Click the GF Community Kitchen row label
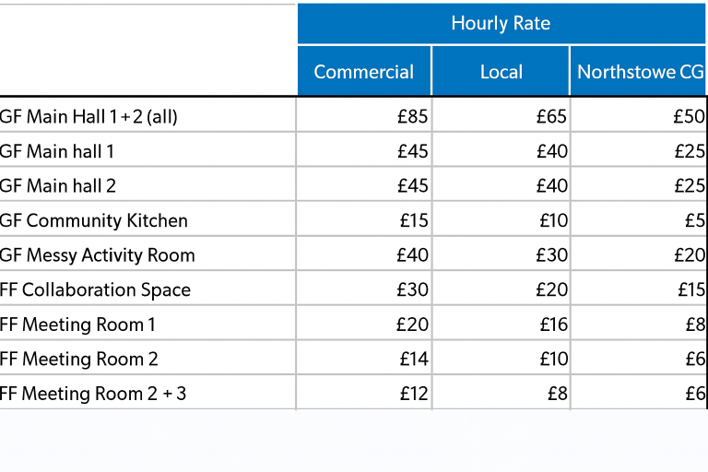 [94, 221]
